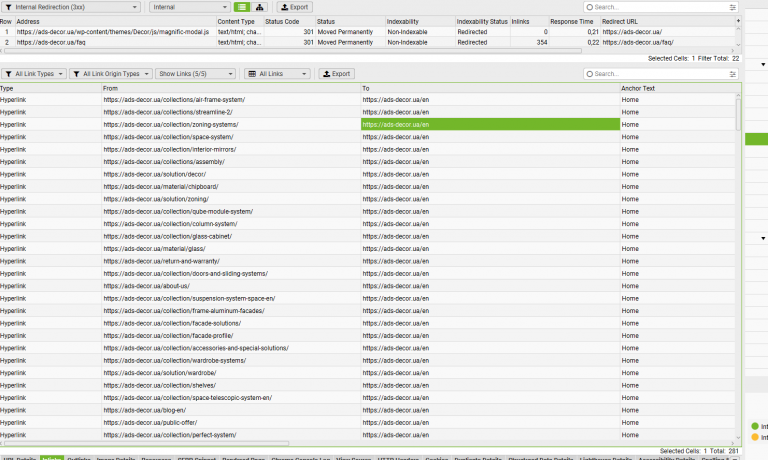Image resolution: width=768 pixels, height=460 pixels.
Task: Select row 1 magnific-modal.js address
Action: pyautogui.click(x=113, y=32)
